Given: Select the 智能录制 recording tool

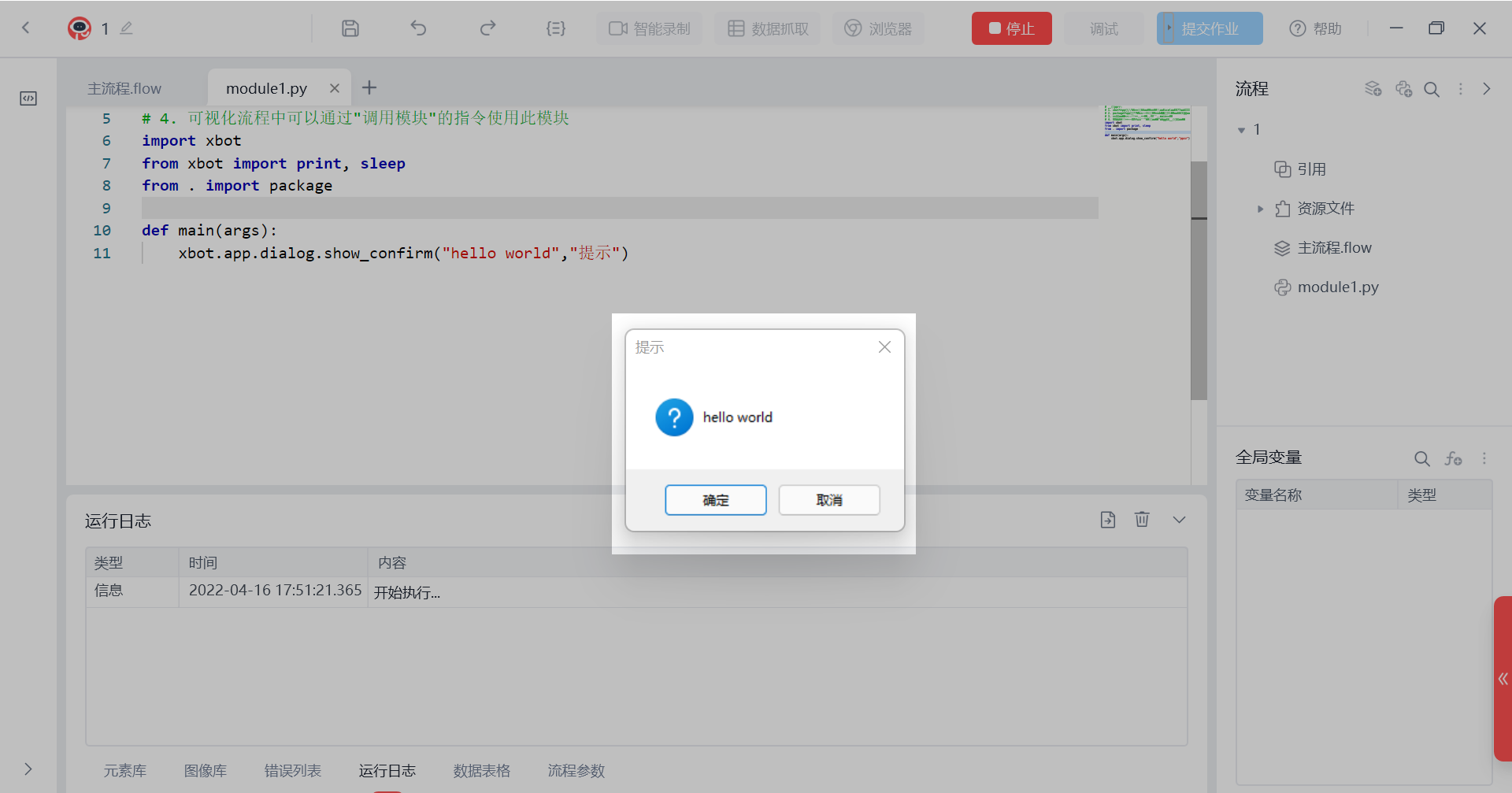Looking at the screenshot, I should click(x=648, y=28).
